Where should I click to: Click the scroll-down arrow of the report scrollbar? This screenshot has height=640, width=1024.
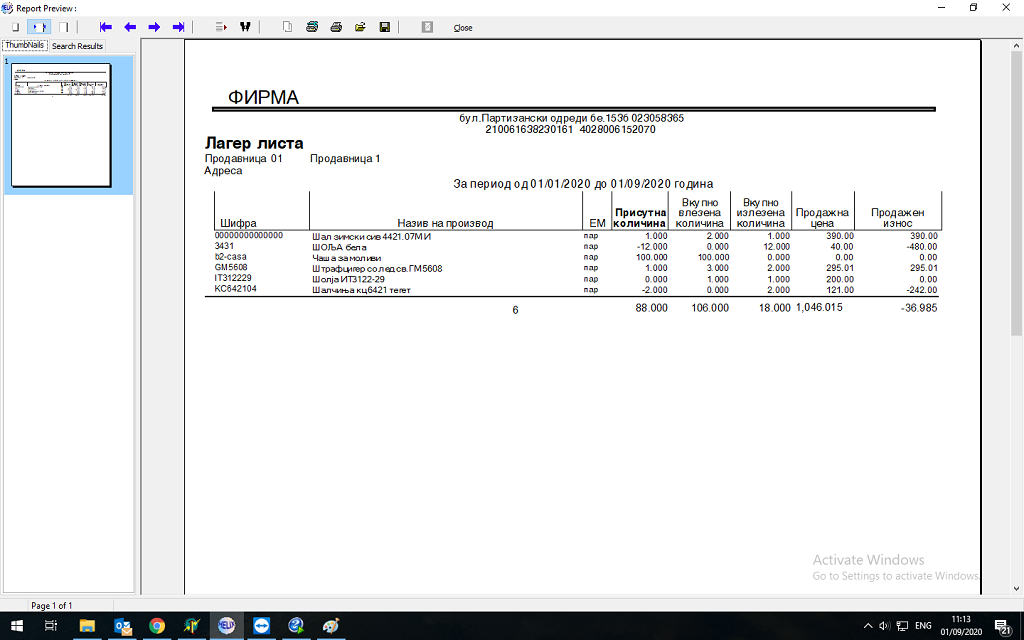coord(1016,588)
